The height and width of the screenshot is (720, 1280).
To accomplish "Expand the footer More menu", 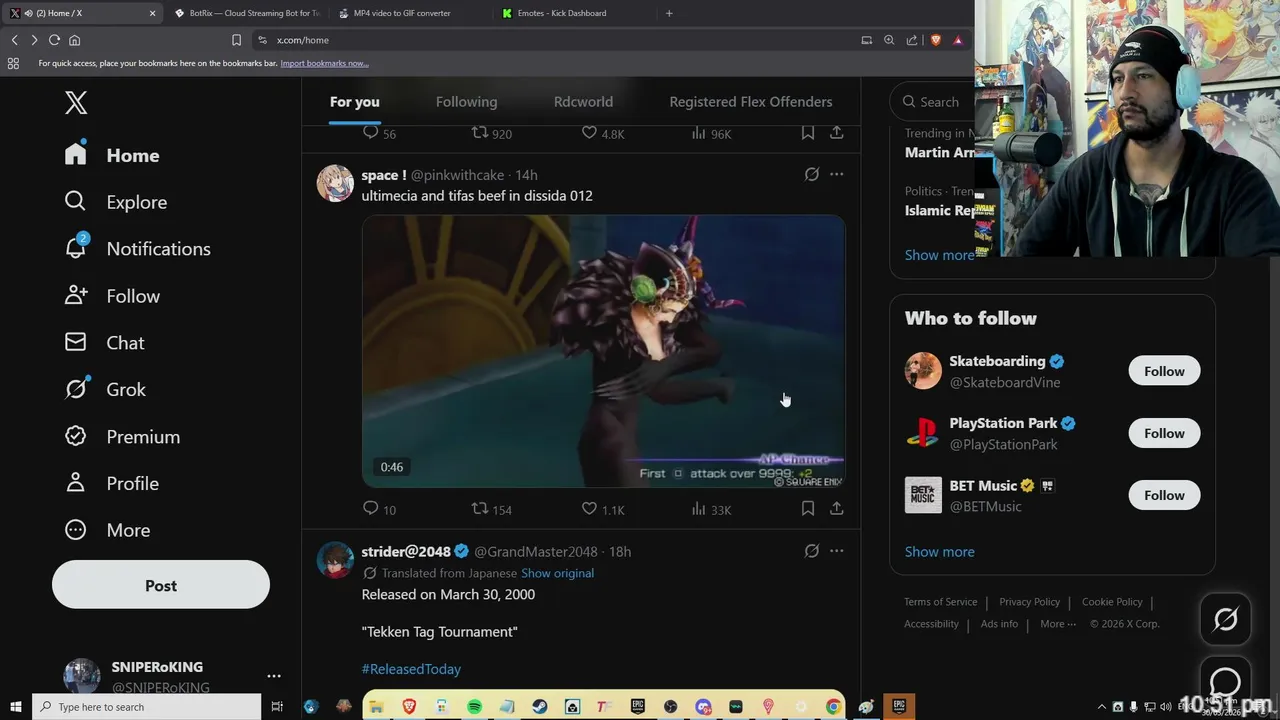I will pos(1058,624).
